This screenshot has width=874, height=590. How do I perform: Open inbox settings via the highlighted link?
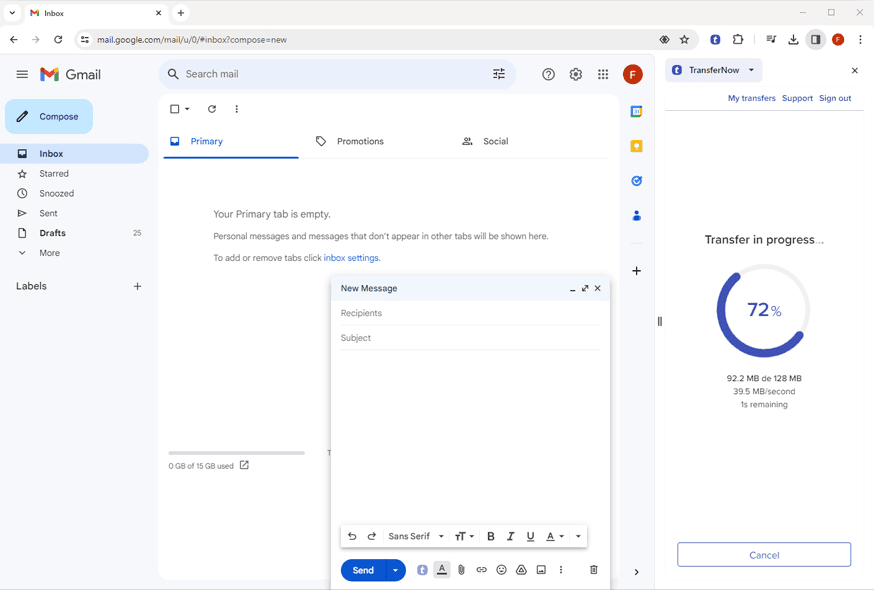pyautogui.click(x=350, y=256)
